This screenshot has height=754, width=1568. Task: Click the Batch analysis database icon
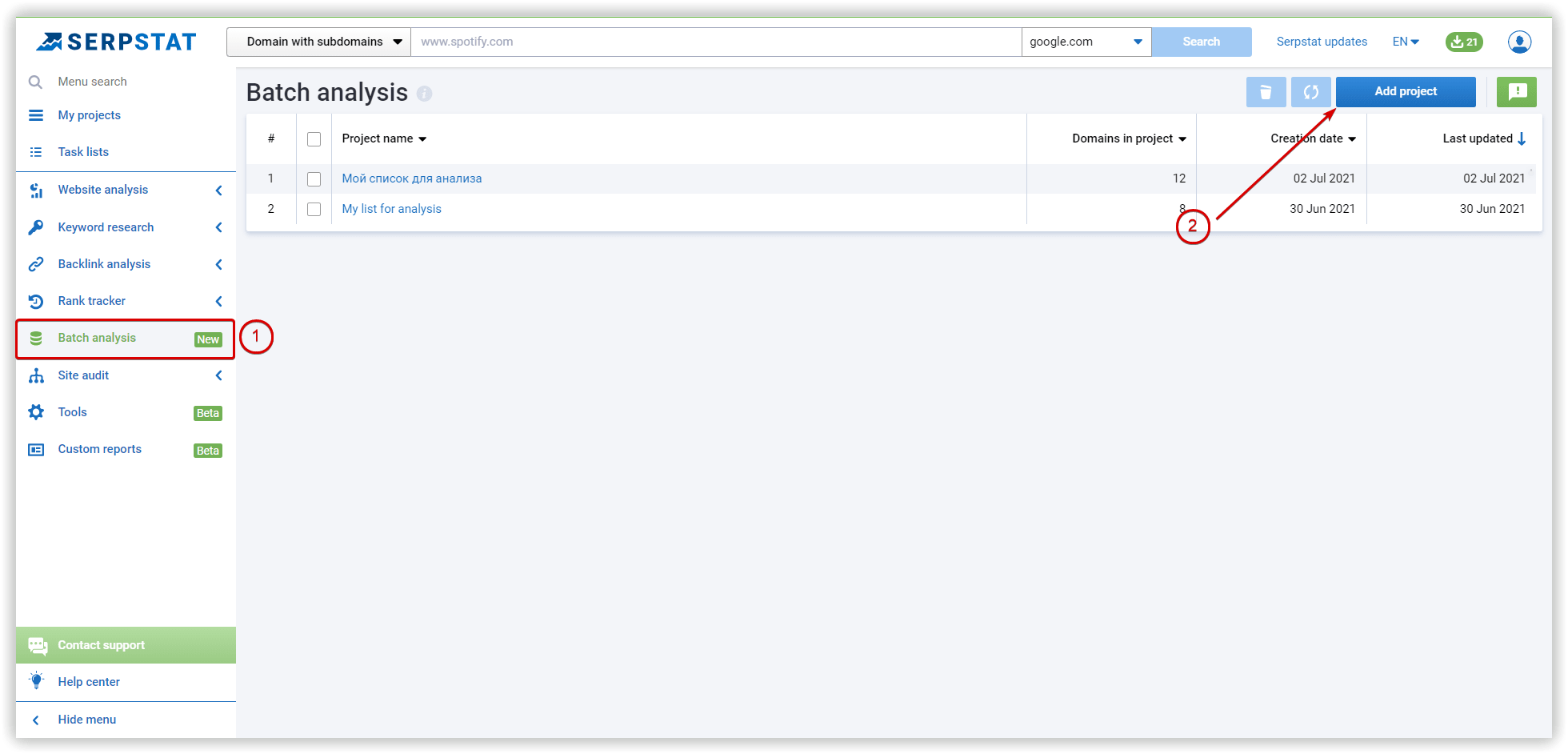tap(36, 339)
